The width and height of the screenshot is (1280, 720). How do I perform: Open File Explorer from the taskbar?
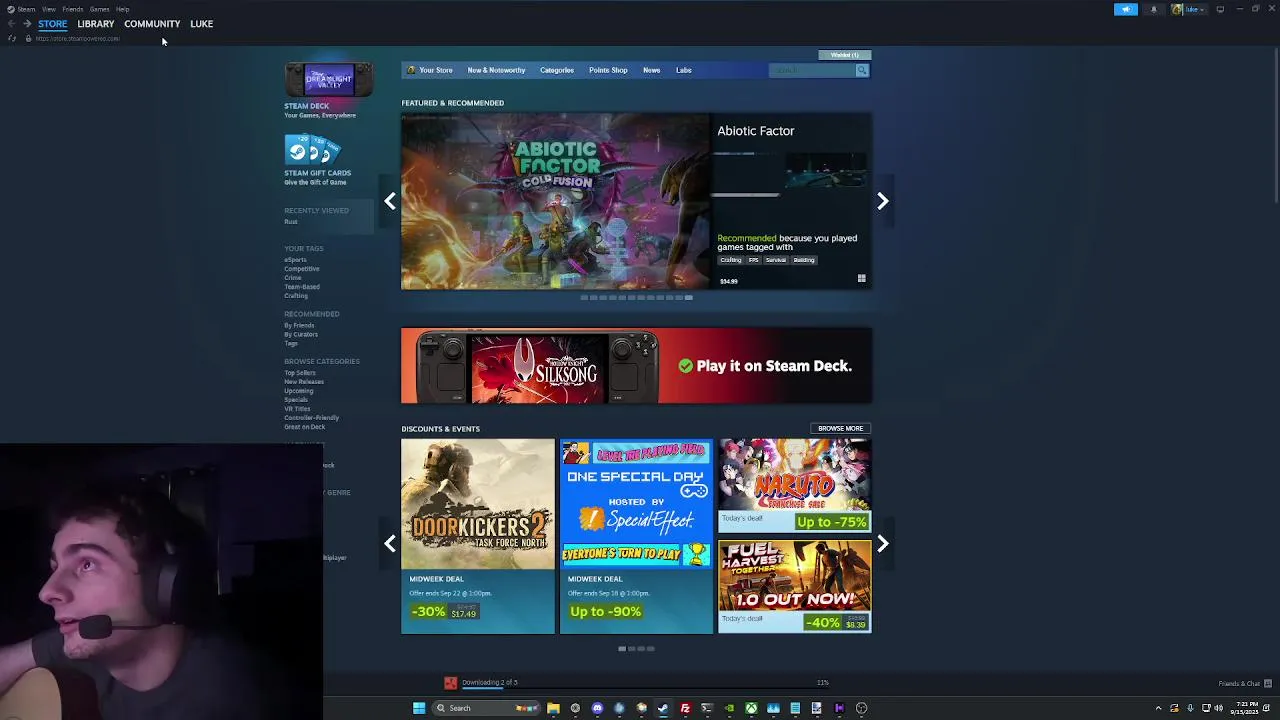point(553,708)
